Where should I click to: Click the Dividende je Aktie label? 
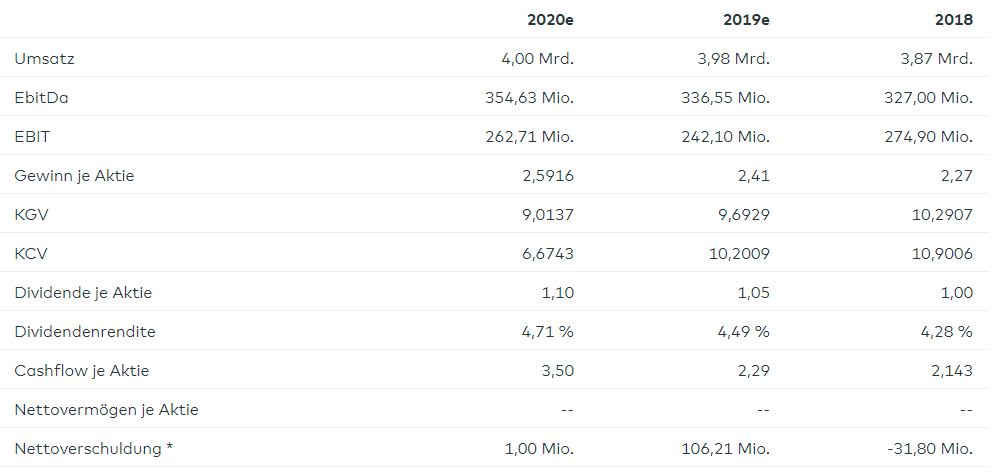pyautogui.click(x=83, y=293)
